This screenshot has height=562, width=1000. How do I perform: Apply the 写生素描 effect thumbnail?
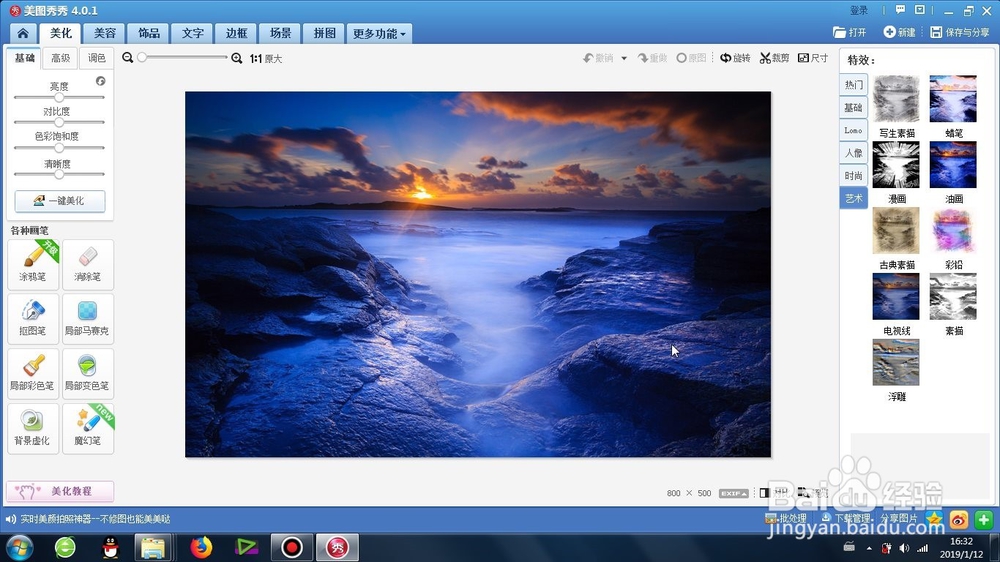coord(896,99)
